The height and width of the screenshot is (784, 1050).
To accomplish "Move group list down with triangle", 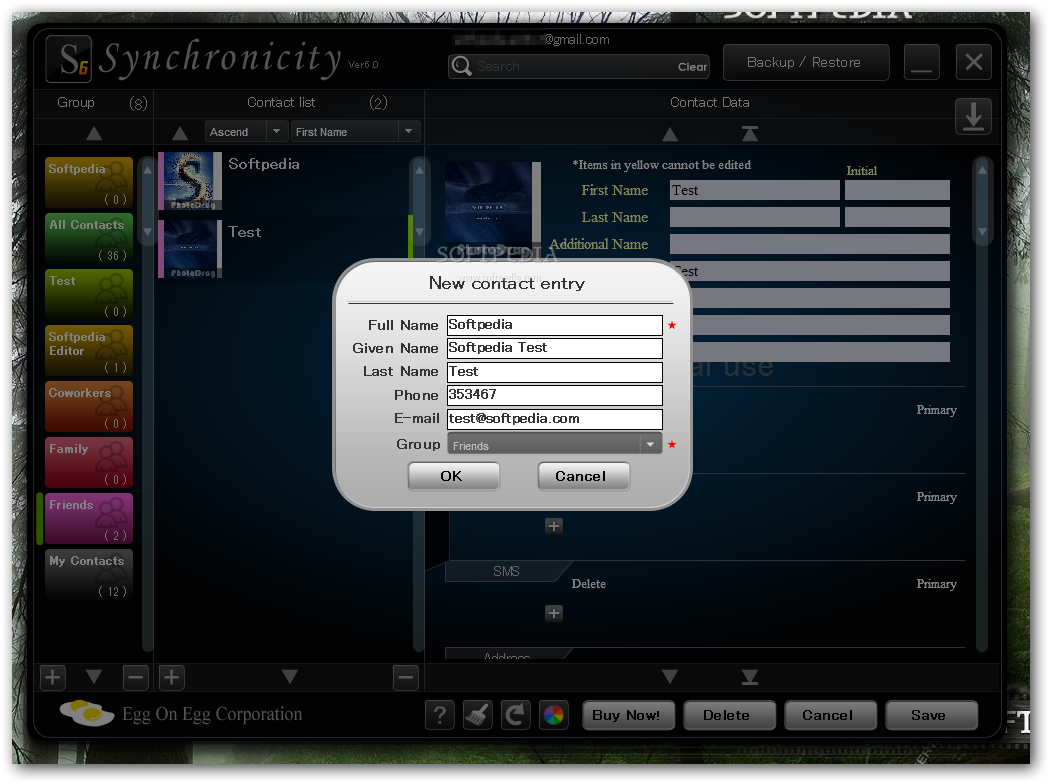I will (x=94, y=677).
